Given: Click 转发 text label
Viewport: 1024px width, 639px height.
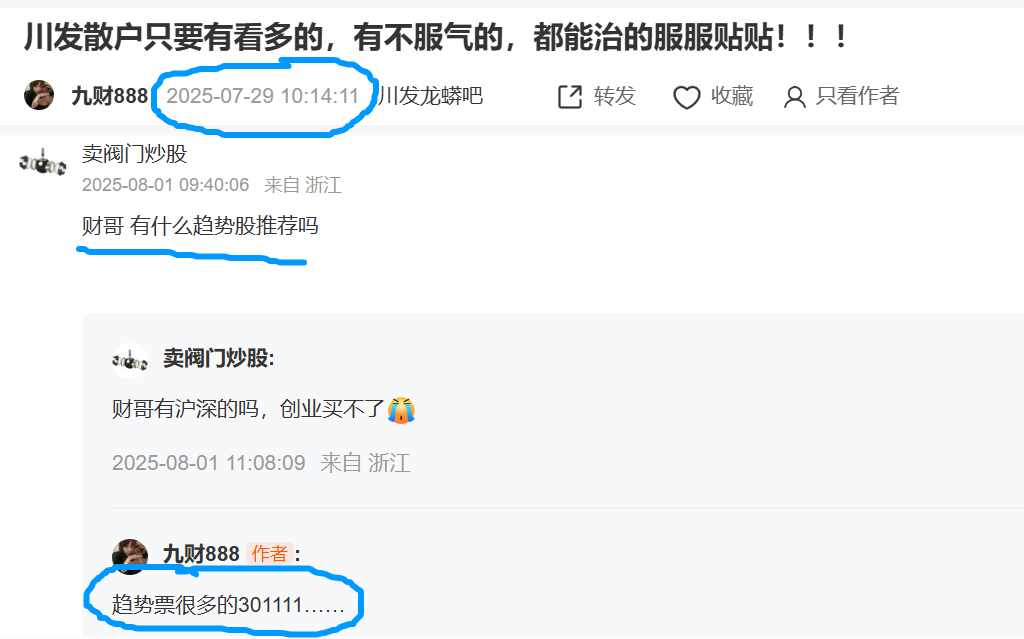Looking at the screenshot, I should [615, 96].
